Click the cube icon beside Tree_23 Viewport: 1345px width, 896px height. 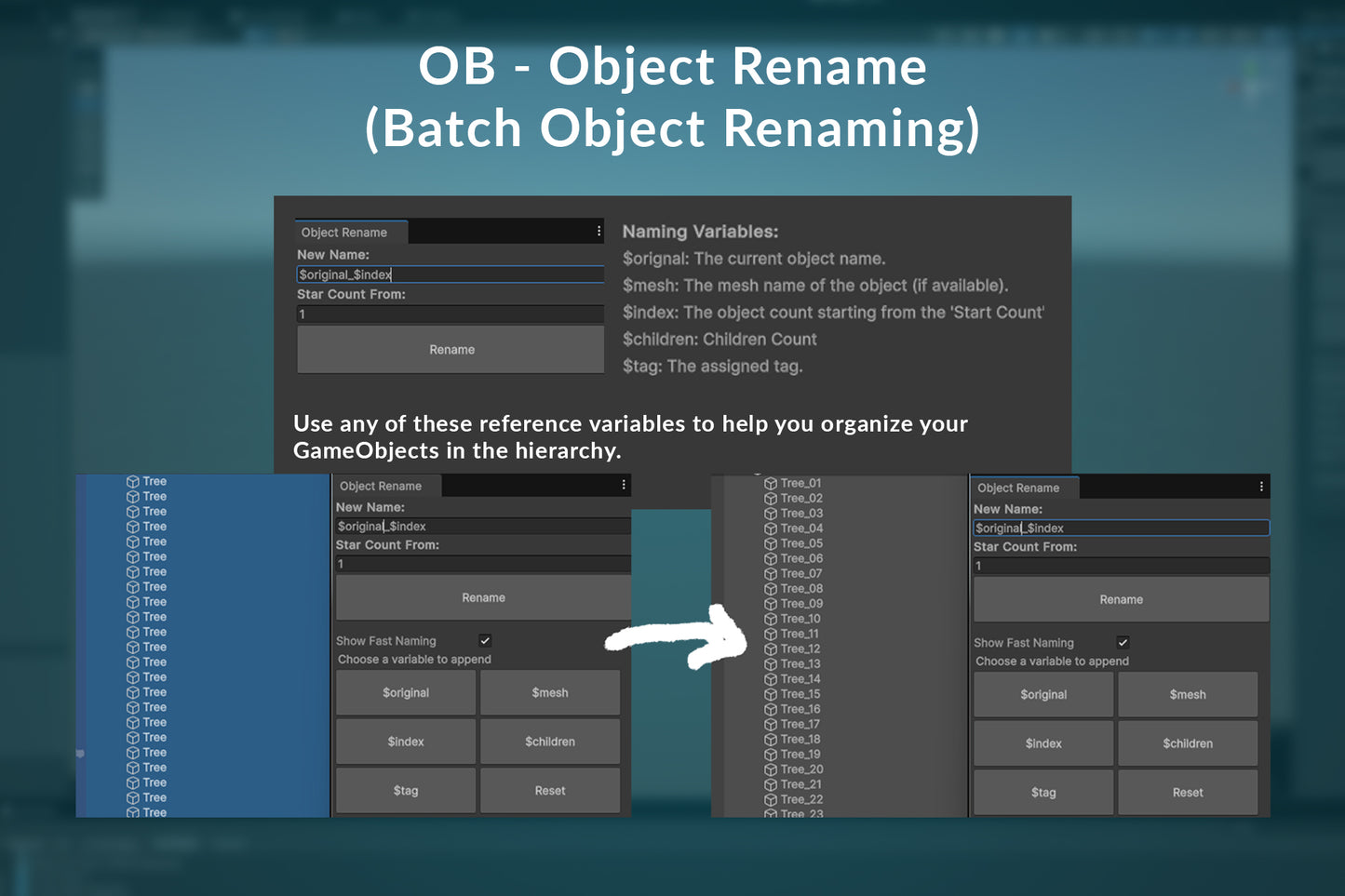click(771, 813)
